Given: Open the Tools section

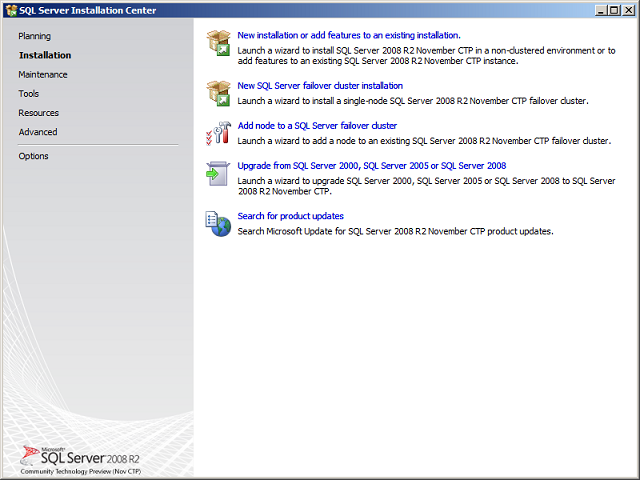Looking at the screenshot, I should pos(29,93).
